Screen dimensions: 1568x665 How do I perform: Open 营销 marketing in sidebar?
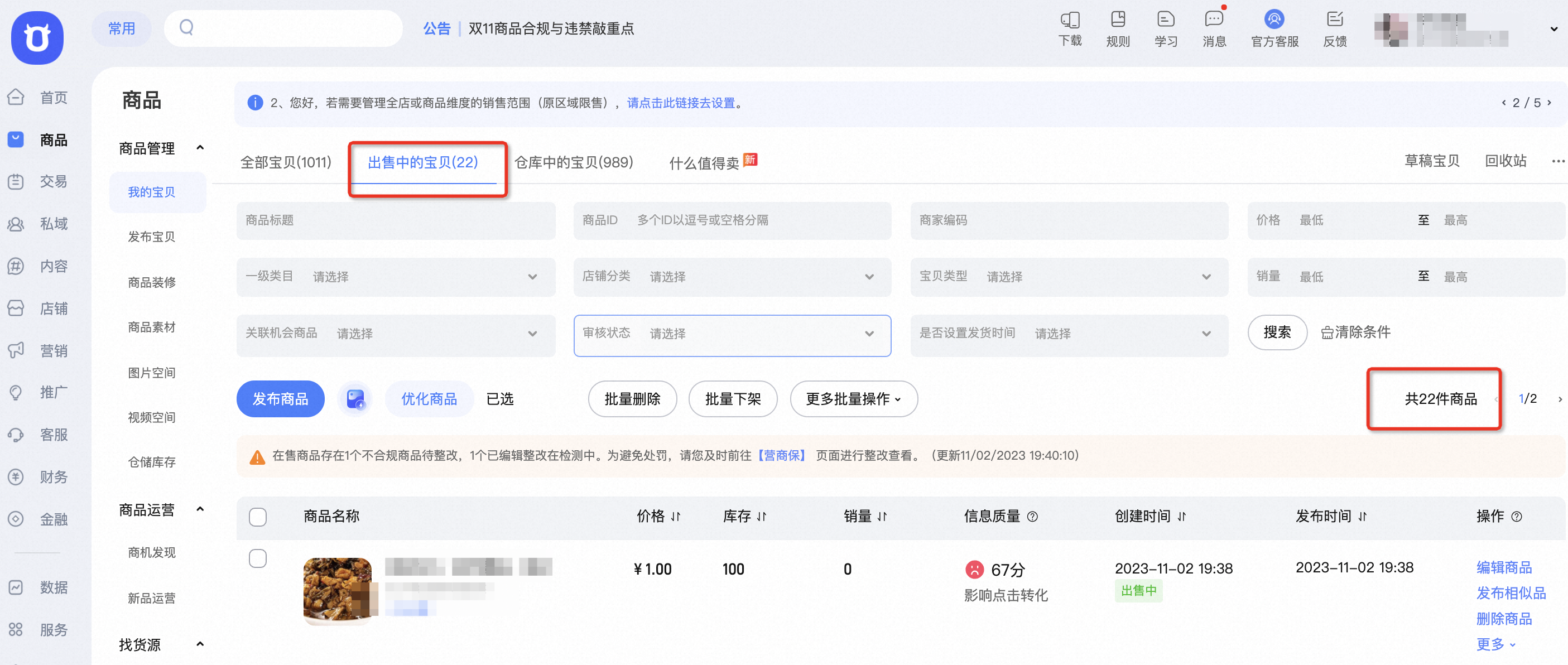(x=38, y=351)
